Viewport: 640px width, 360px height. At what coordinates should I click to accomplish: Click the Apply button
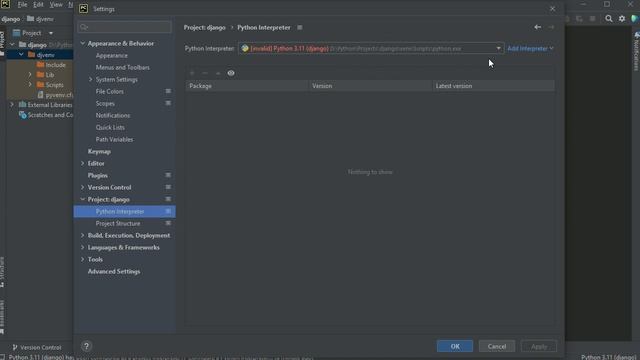[x=539, y=346]
